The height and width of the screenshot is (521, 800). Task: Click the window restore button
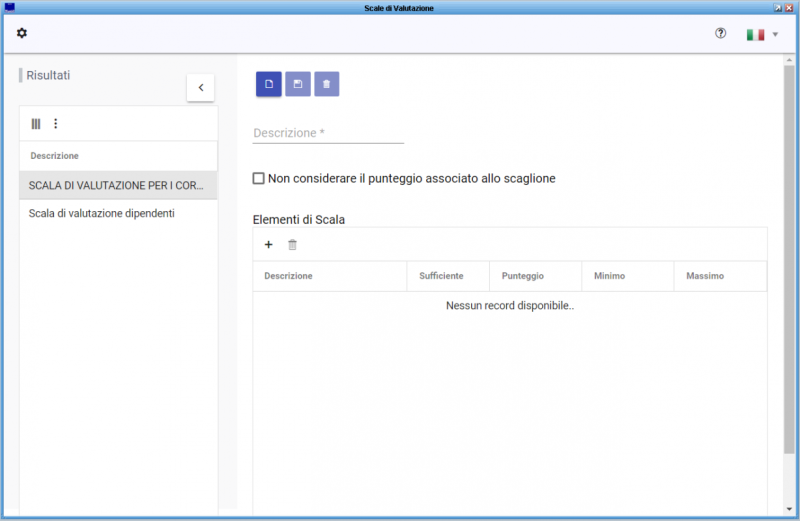tap(778, 8)
